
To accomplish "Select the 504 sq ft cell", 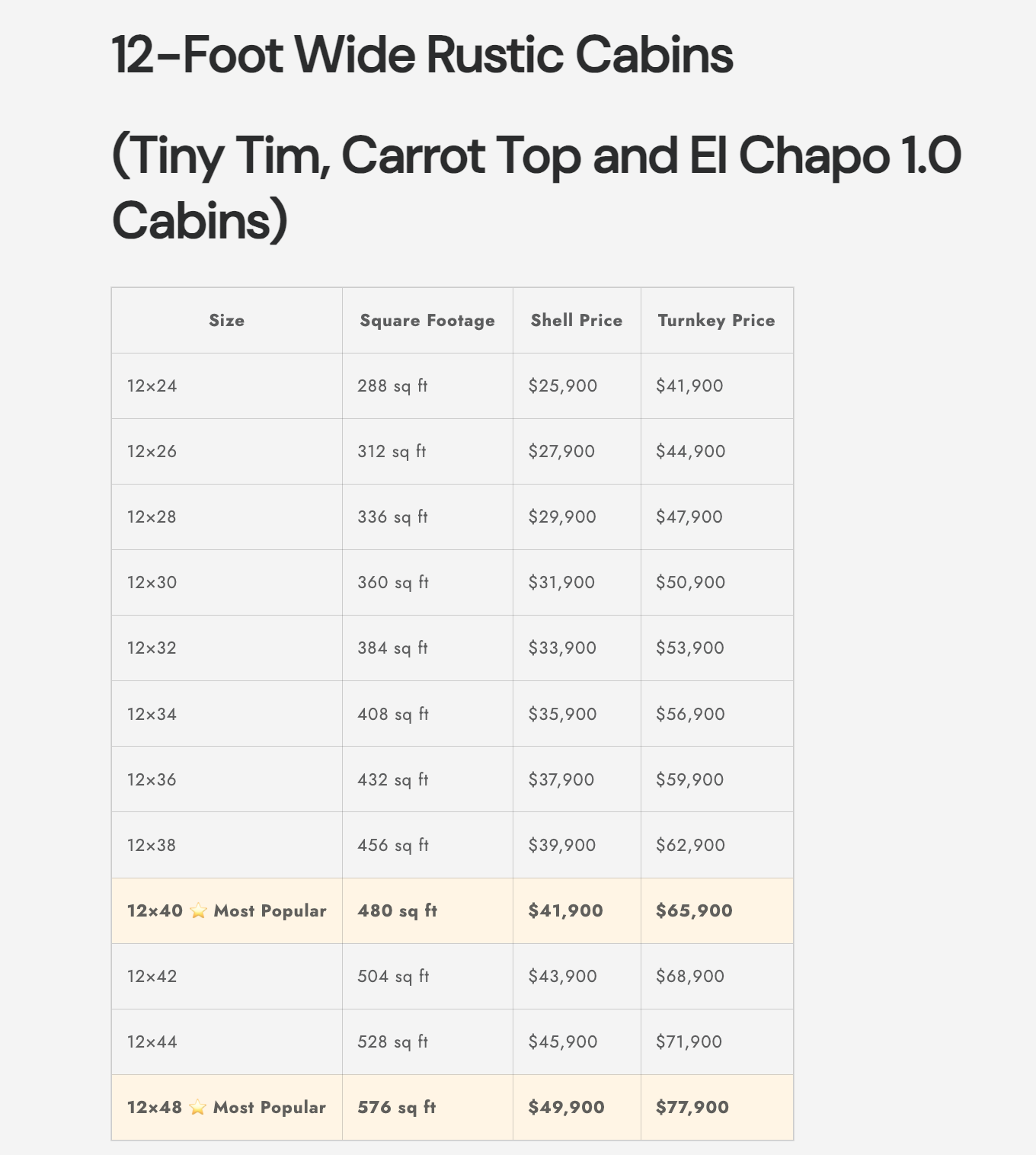I will pyautogui.click(x=393, y=976).
